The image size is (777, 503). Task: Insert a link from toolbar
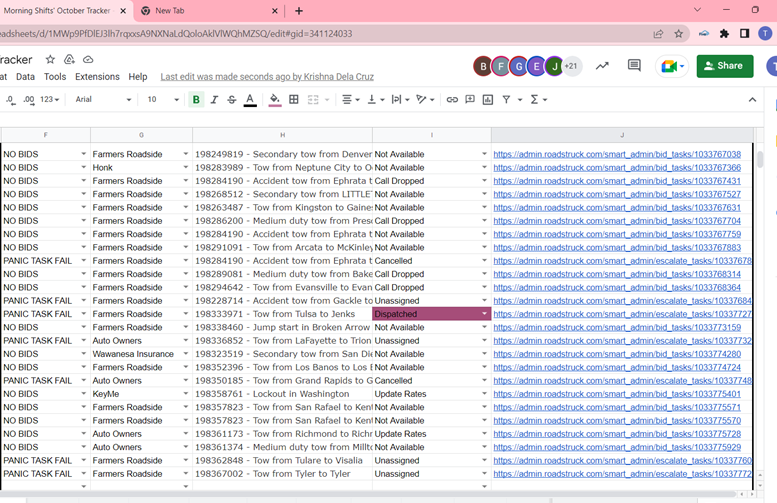tap(452, 100)
